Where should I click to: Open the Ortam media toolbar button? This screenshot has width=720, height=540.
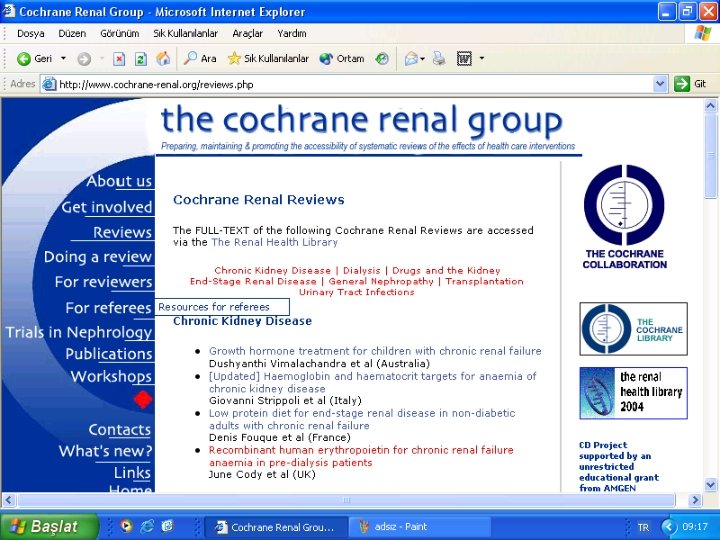click(x=342, y=58)
